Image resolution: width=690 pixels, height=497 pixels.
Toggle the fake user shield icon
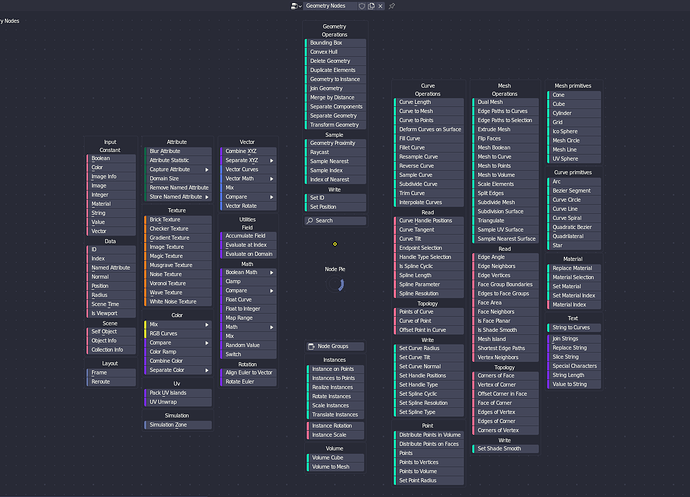pos(362,6)
